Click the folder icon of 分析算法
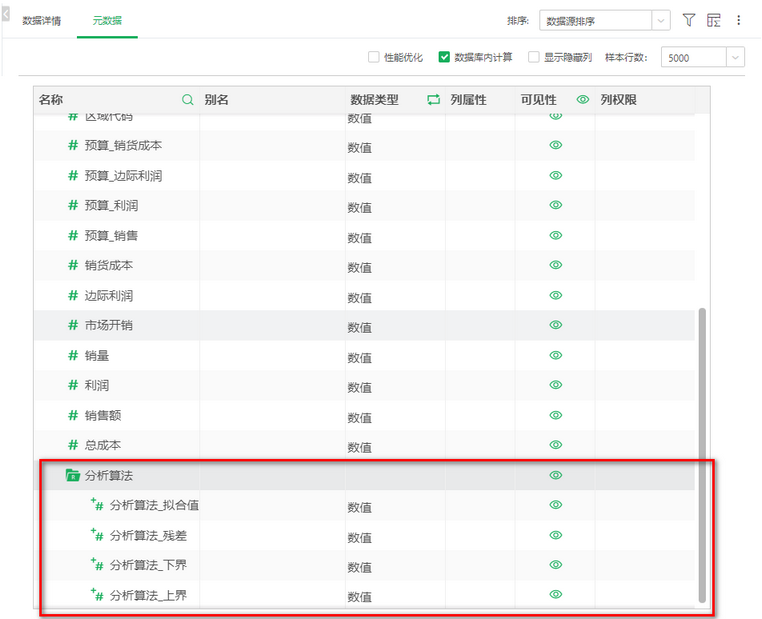This screenshot has height=619, width=762. [x=72, y=475]
